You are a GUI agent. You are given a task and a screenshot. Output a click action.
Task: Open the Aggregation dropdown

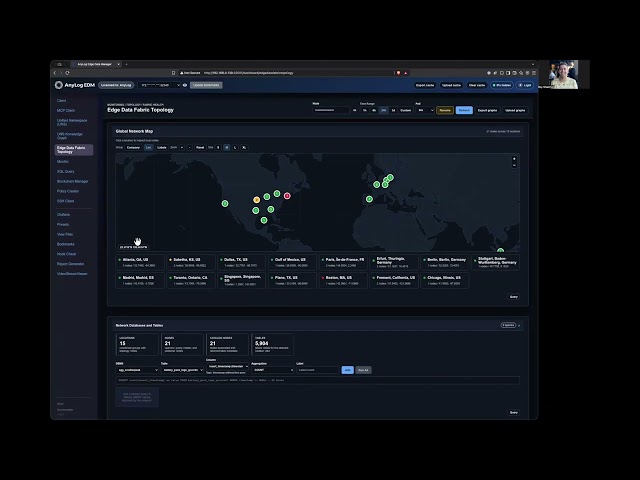pos(273,370)
